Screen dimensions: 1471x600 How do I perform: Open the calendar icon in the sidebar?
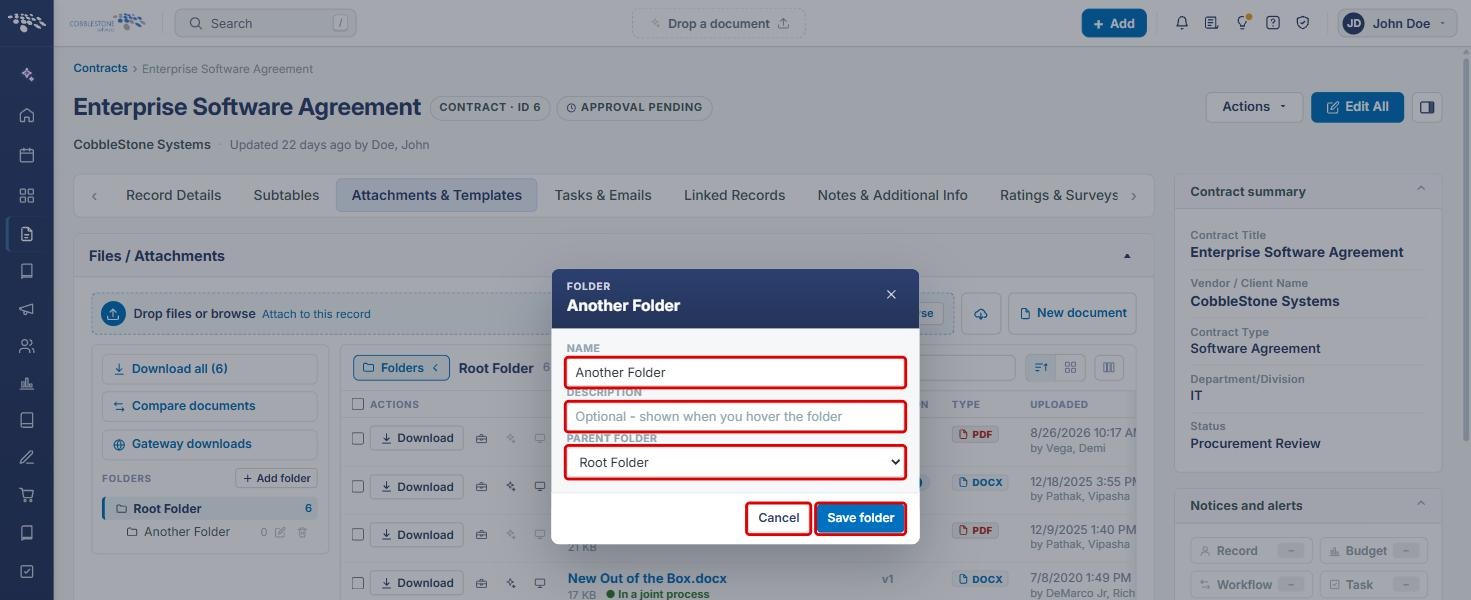click(x=27, y=155)
